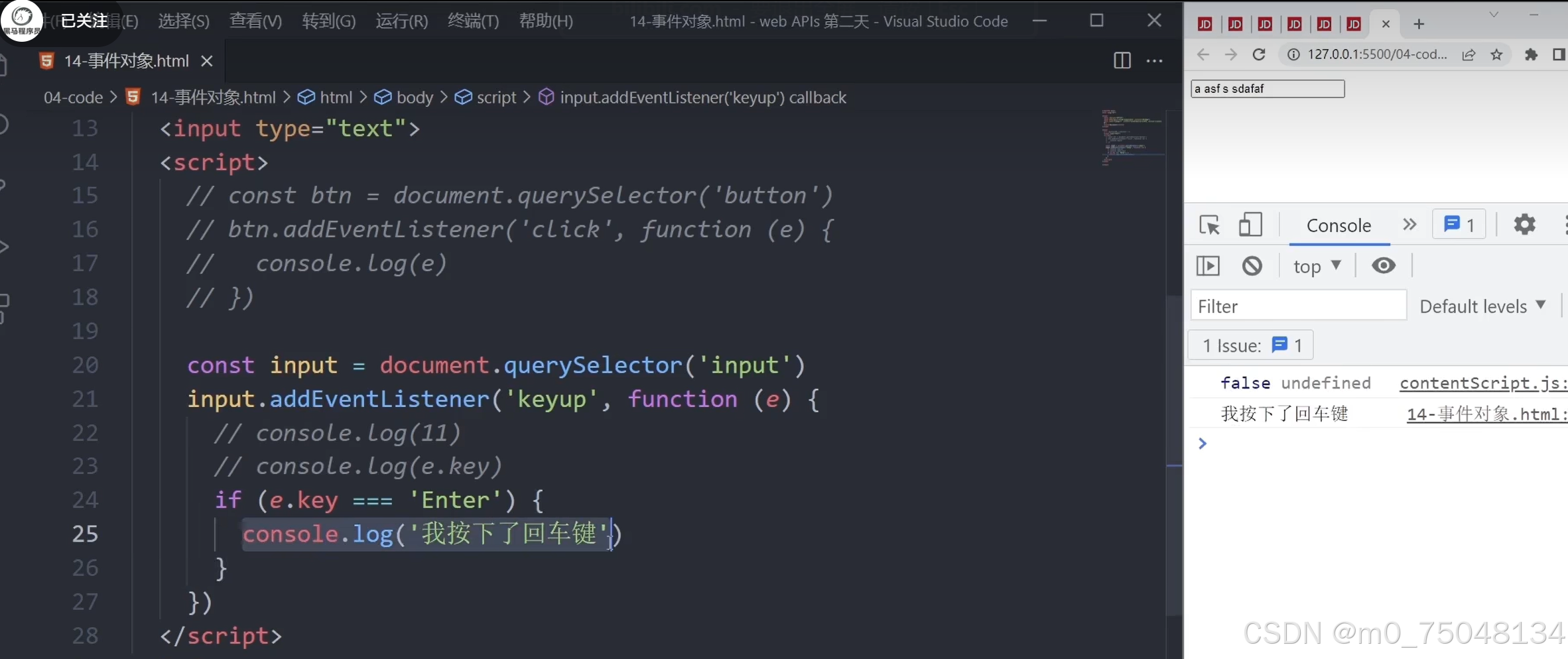1568x659 pixels.
Task: Click the site information icon in address bar
Action: coord(1293,54)
